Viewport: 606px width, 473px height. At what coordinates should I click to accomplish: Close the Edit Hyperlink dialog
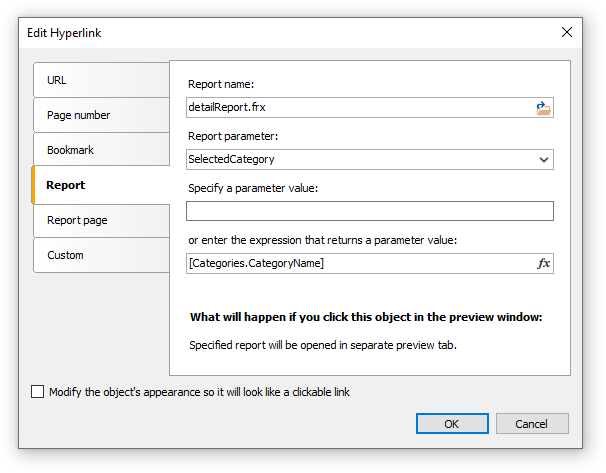(x=567, y=32)
